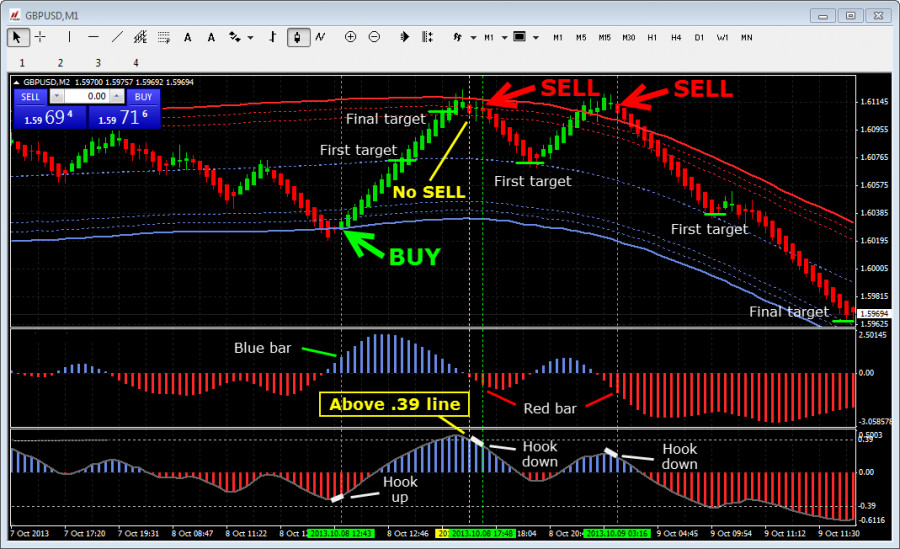The height and width of the screenshot is (549, 900).
Task: Pick the horizontal line drawing tool
Action: coord(94,37)
